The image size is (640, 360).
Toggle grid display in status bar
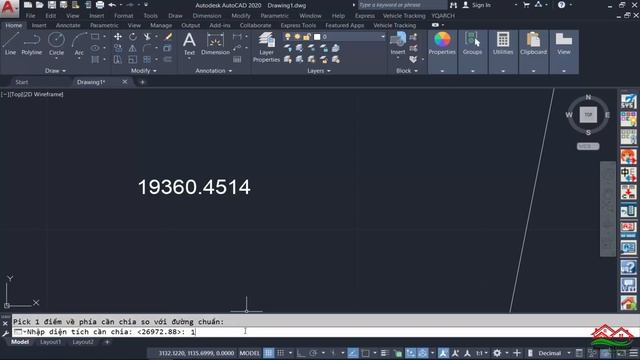click(268, 353)
